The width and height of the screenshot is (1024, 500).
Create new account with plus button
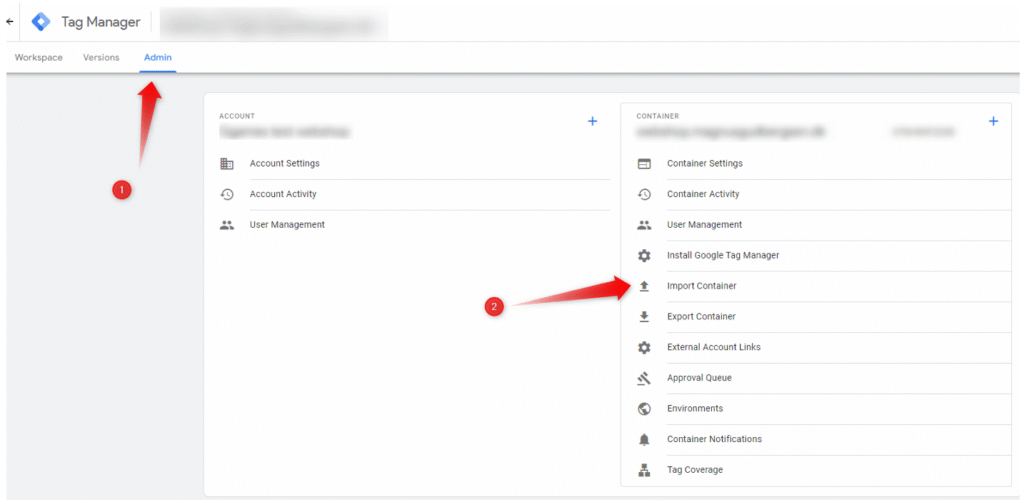tap(592, 121)
